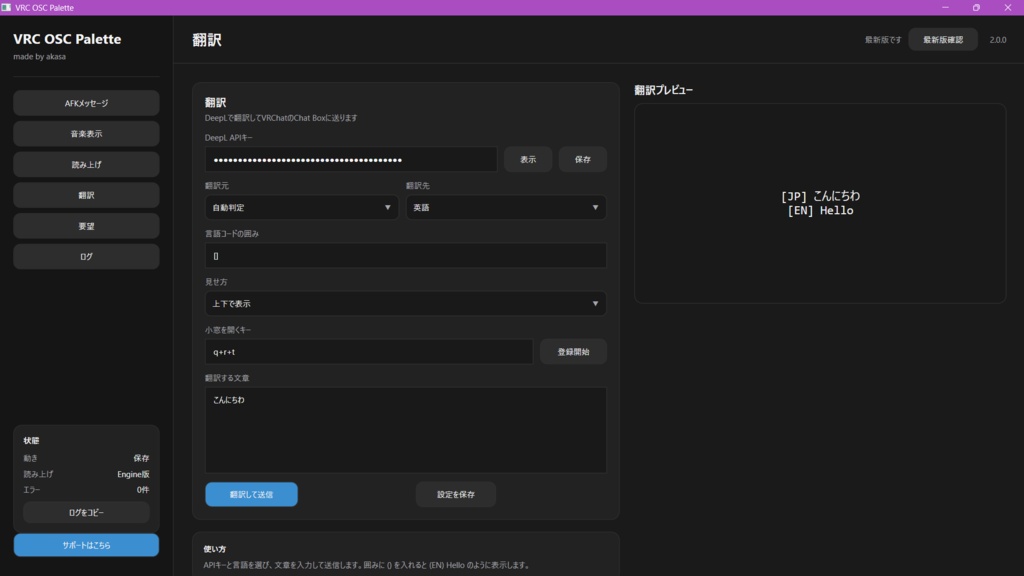
Task: Click 最新版確認 to check updates
Action: [x=942, y=40]
